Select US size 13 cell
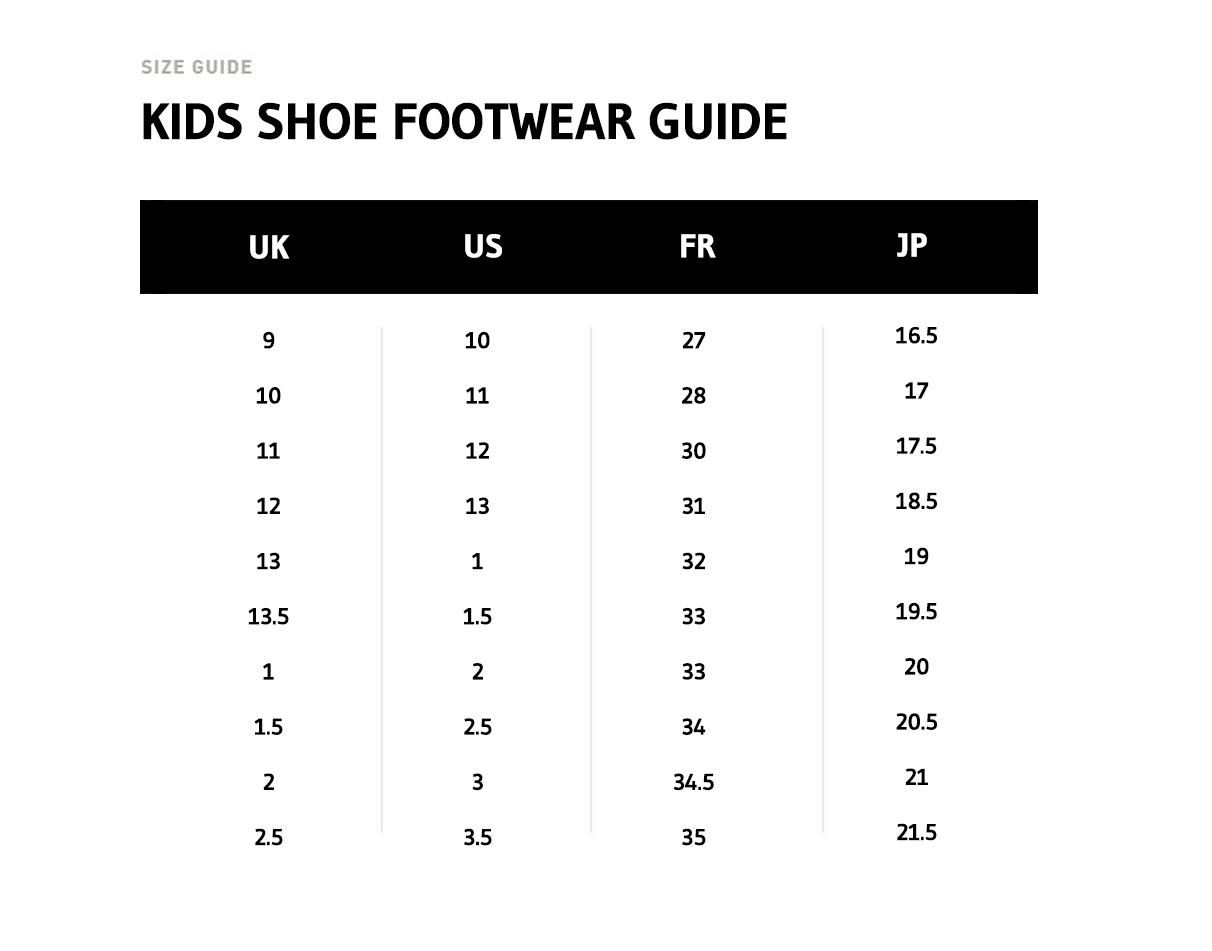The height and width of the screenshot is (951, 1212). [x=477, y=506]
